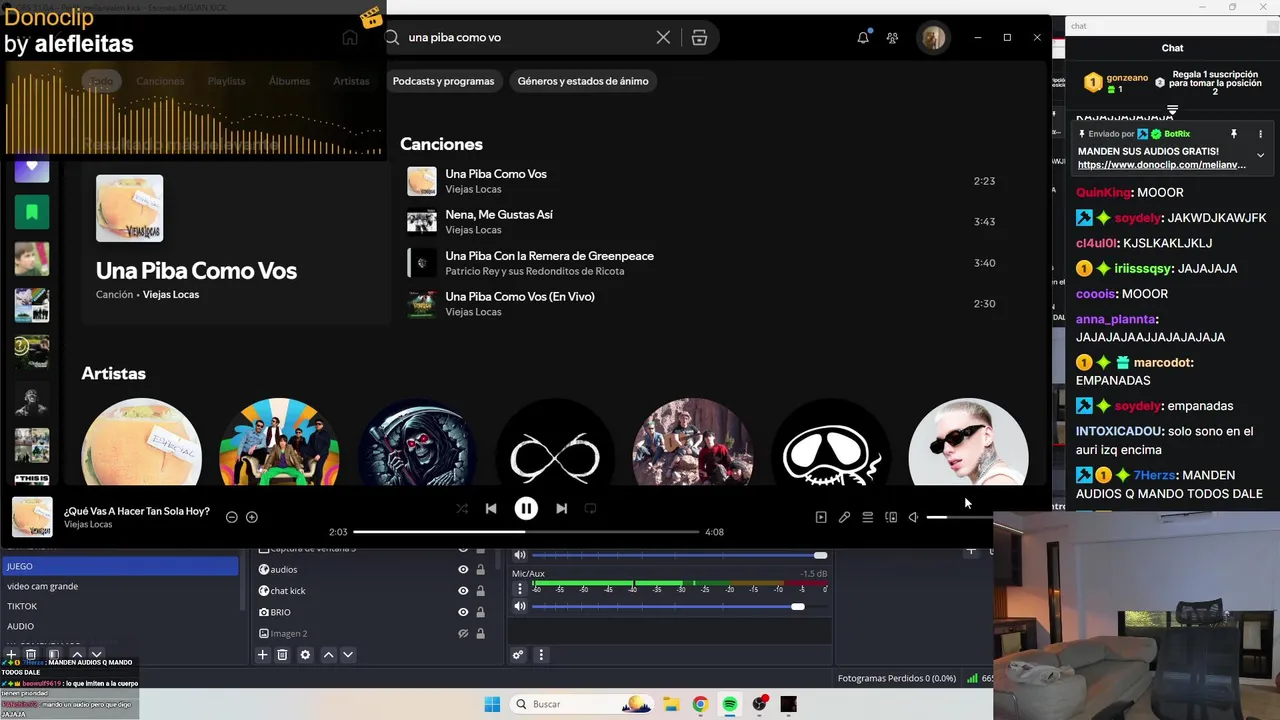Screen dimensions: 1280x720
Task: Show lyrics with the microphone icon
Action: [844, 517]
